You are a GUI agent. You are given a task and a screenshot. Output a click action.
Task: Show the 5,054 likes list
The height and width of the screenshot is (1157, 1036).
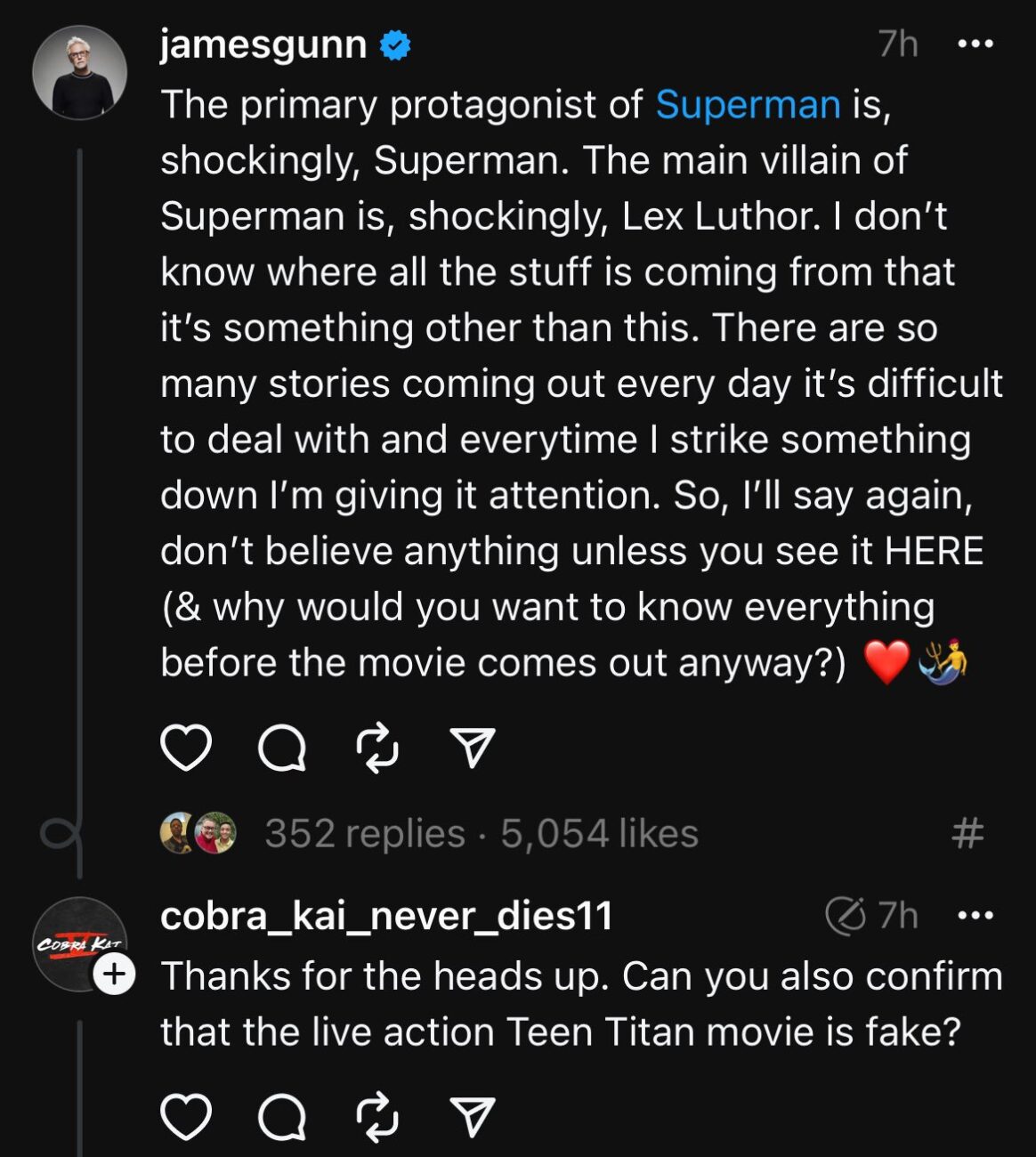pos(599,834)
